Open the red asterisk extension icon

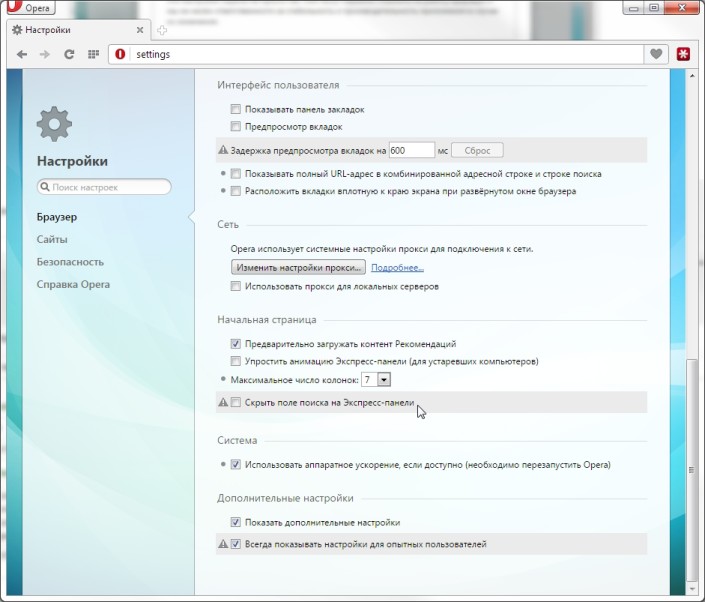pos(683,54)
